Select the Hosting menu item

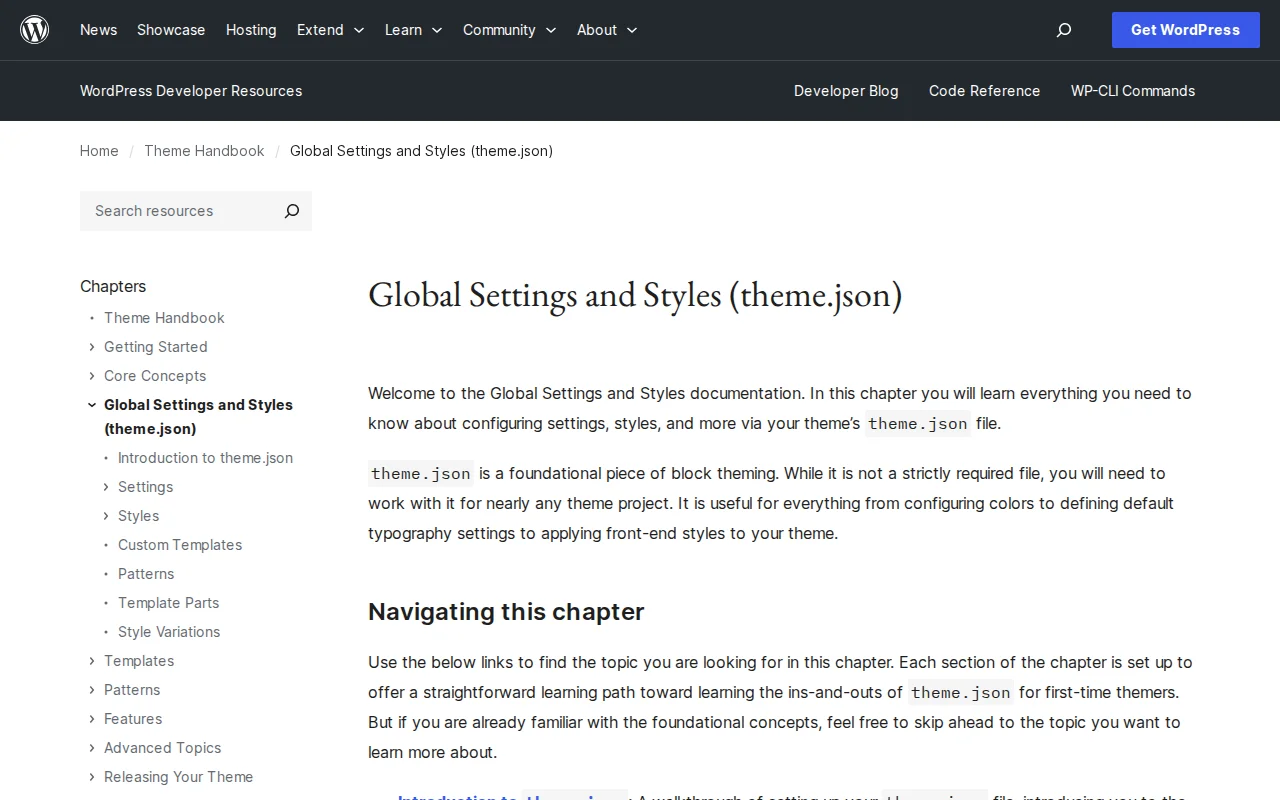tap(251, 30)
